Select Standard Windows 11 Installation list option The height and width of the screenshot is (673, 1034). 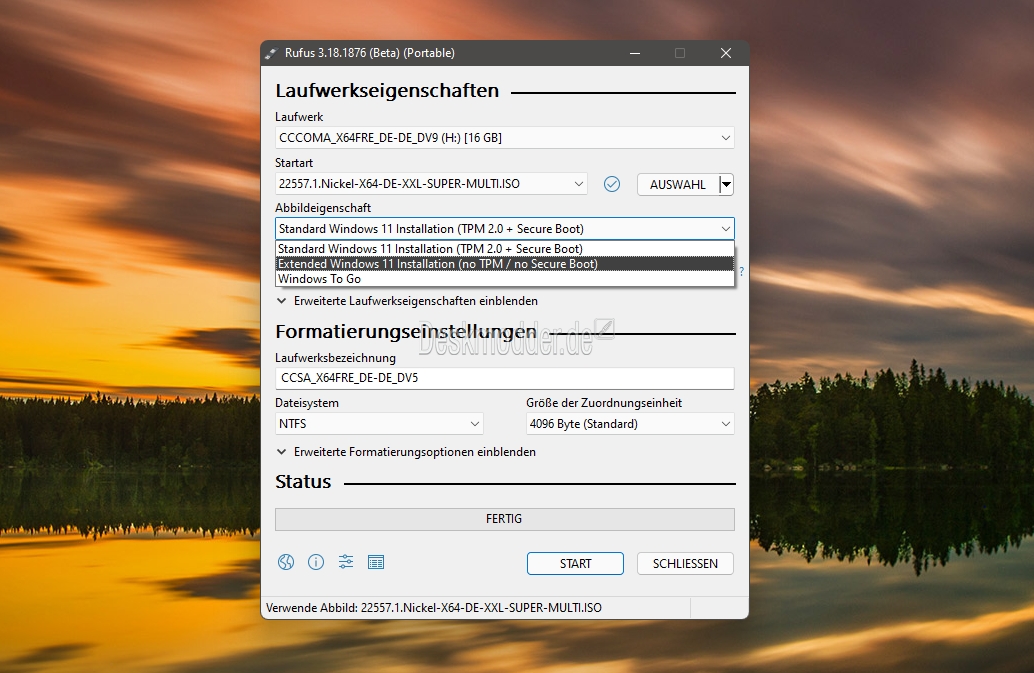[504, 249]
